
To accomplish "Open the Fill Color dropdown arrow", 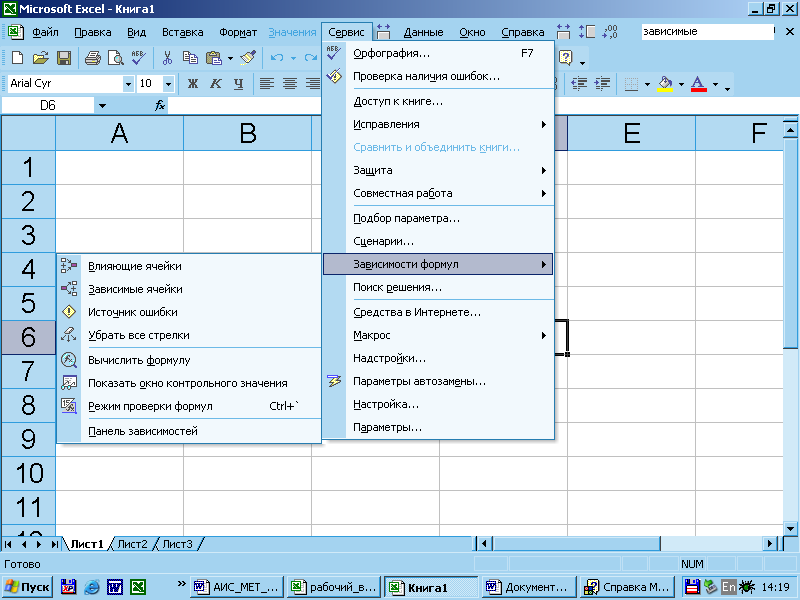I will [681, 84].
